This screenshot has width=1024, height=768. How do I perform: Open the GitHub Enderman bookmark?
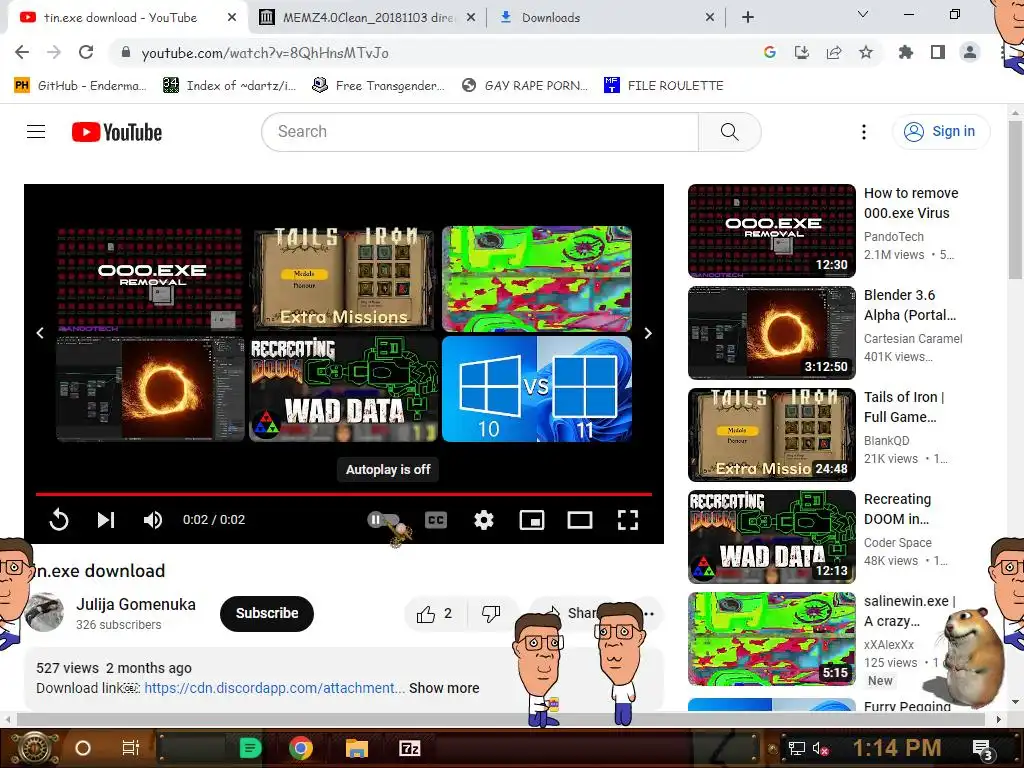tap(80, 86)
